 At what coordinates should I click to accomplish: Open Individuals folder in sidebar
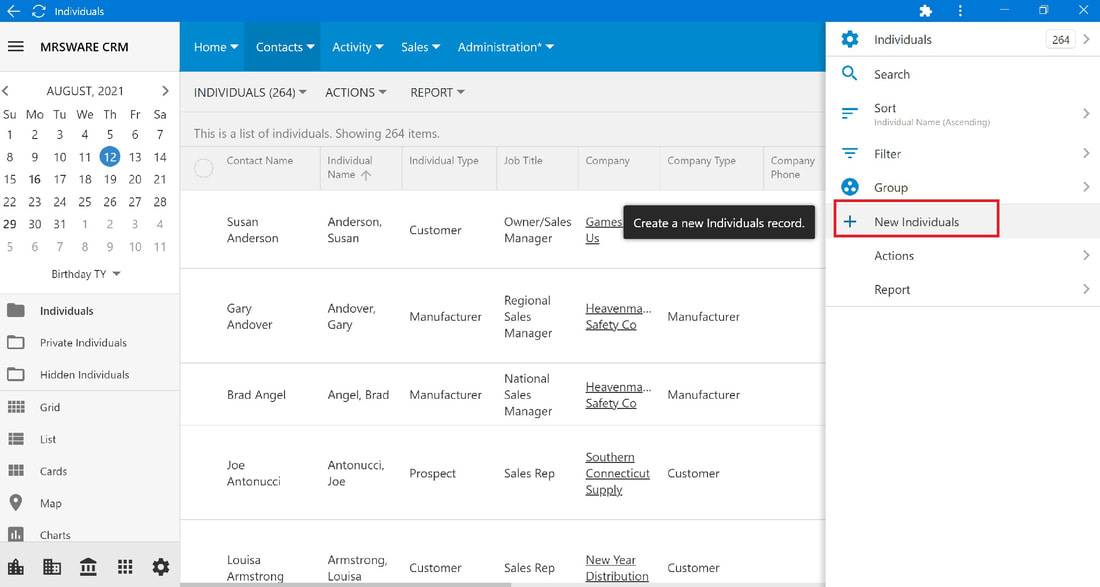[x=90, y=311]
